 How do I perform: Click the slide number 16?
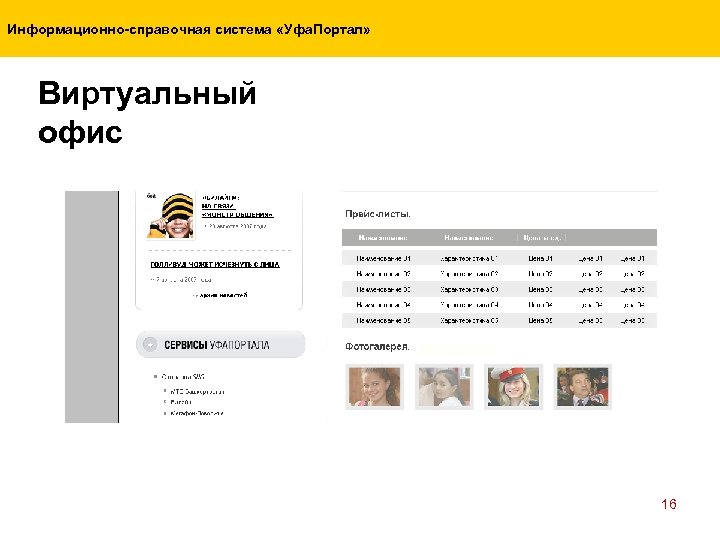coord(669,504)
